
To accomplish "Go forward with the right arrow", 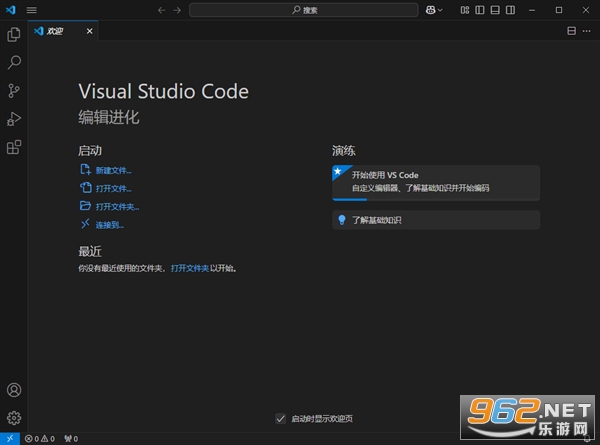I will click(177, 10).
